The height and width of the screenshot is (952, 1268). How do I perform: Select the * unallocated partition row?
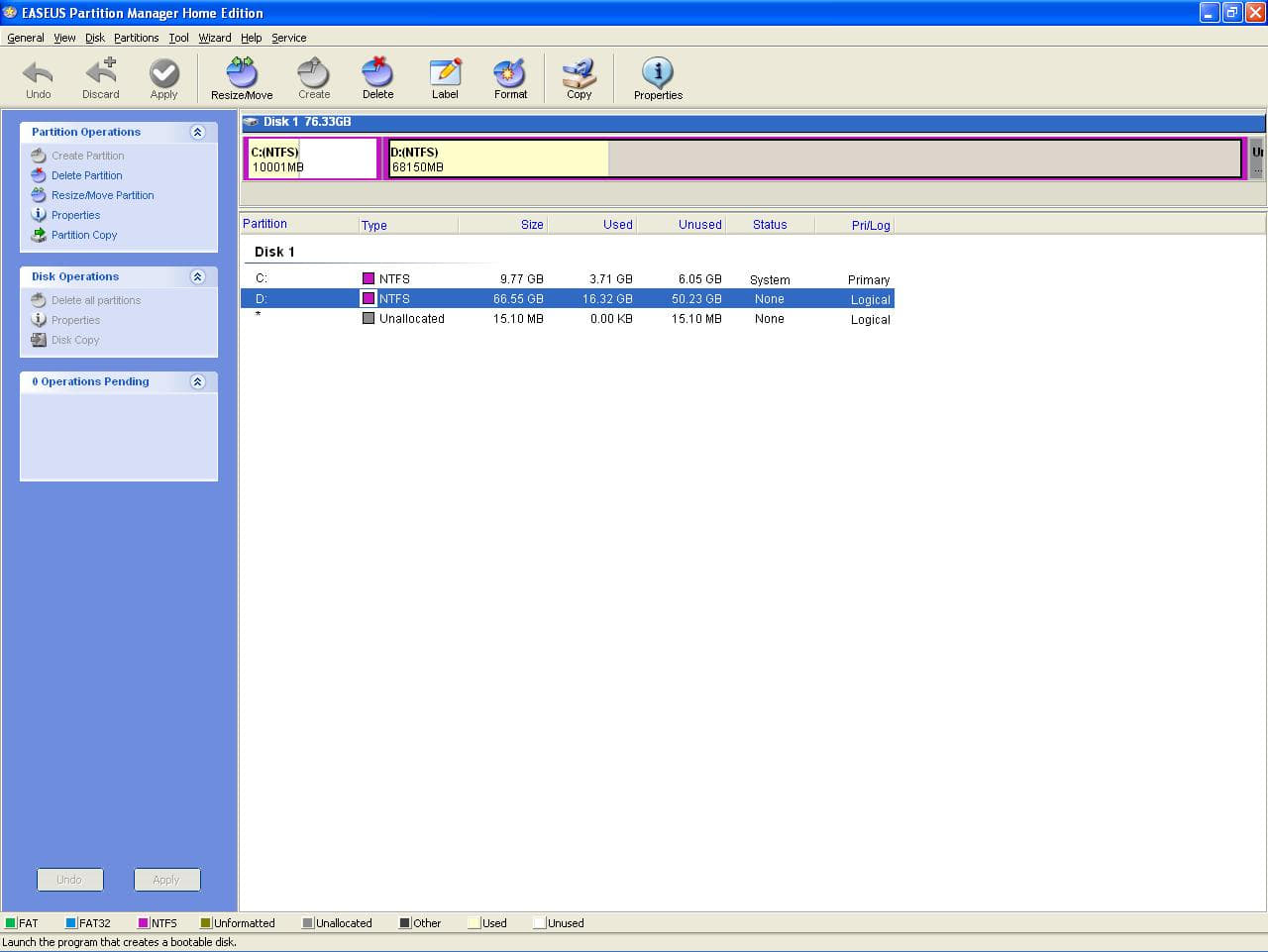point(568,318)
